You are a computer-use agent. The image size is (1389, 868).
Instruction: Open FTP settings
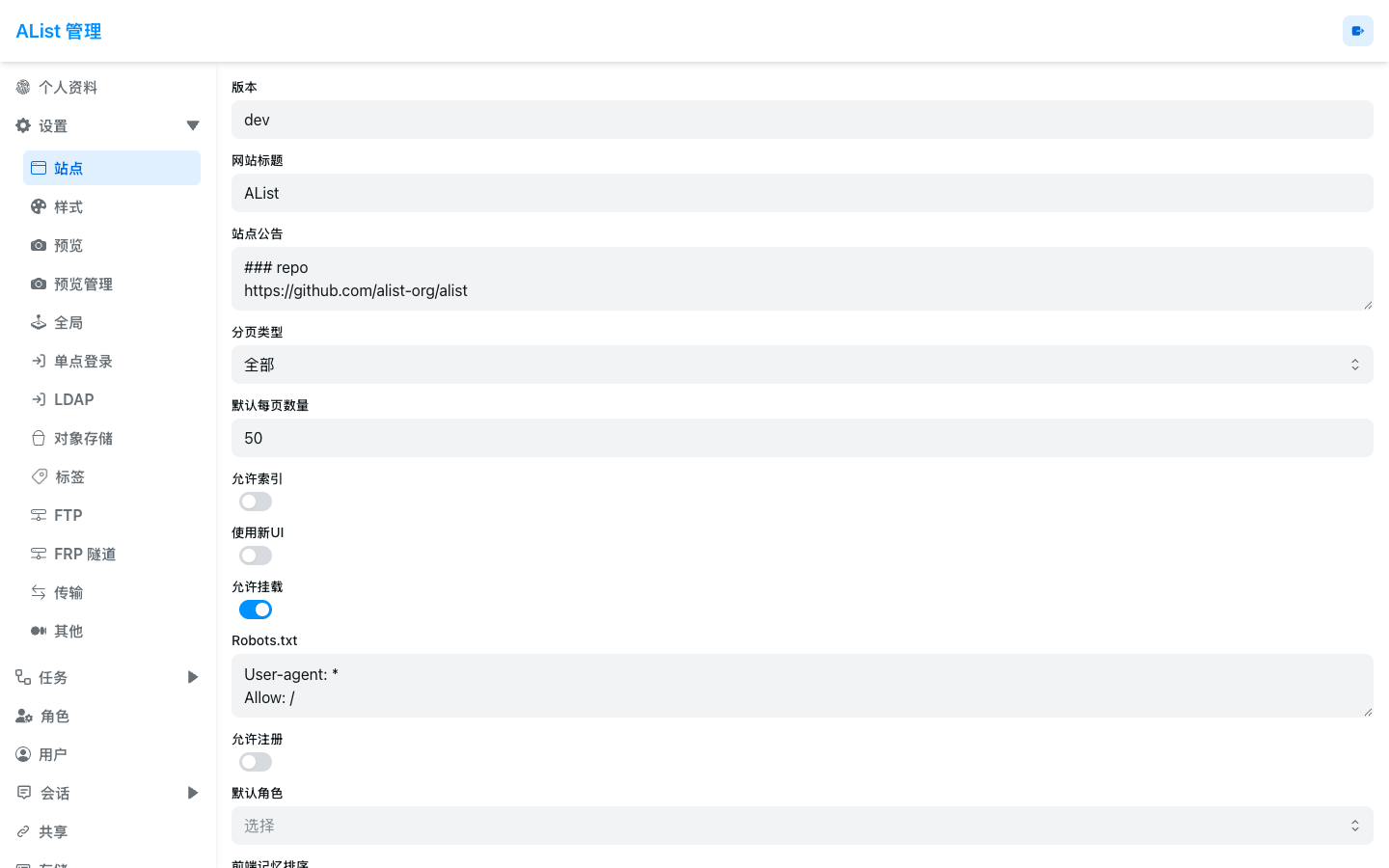(112, 515)
